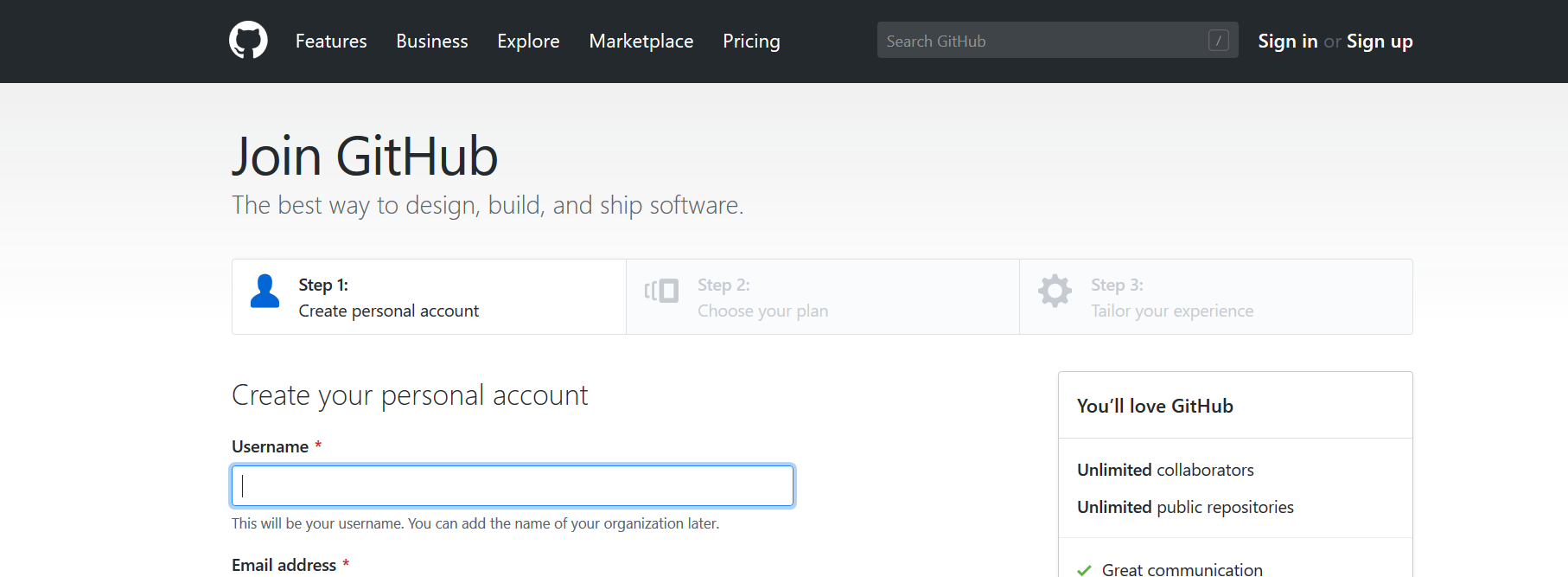1568x577 pixels.
Task: Click the Join GitHub heading
Action: pyautogui.click(x=365, y=157)
